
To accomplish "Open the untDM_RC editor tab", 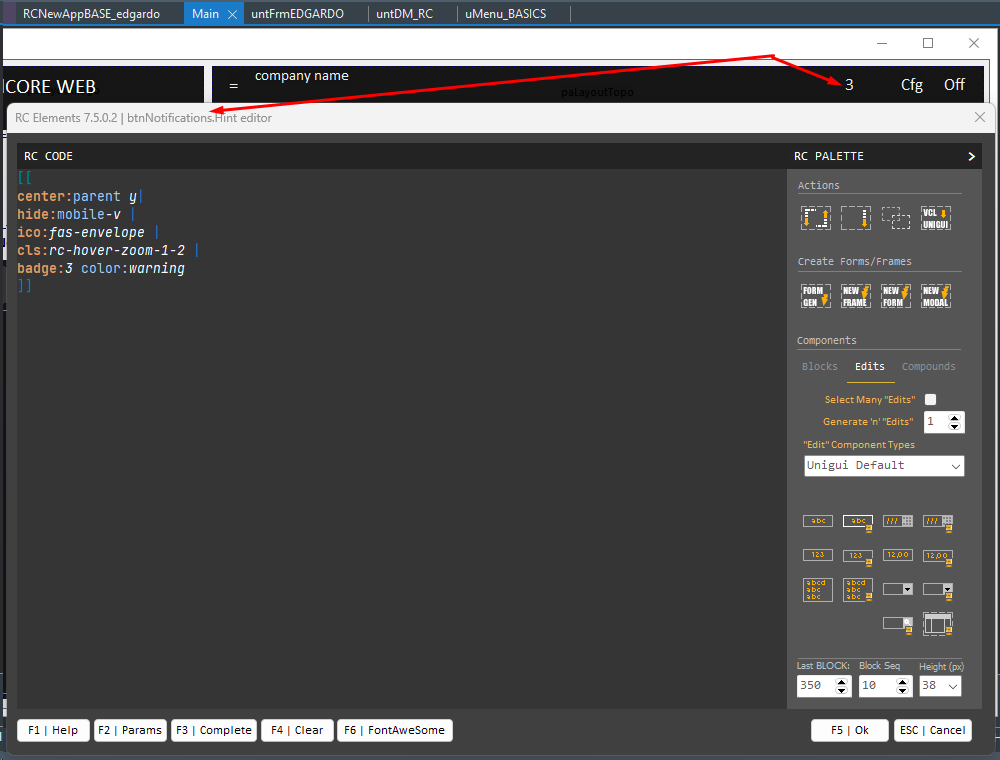I will [x=404, y=14].
